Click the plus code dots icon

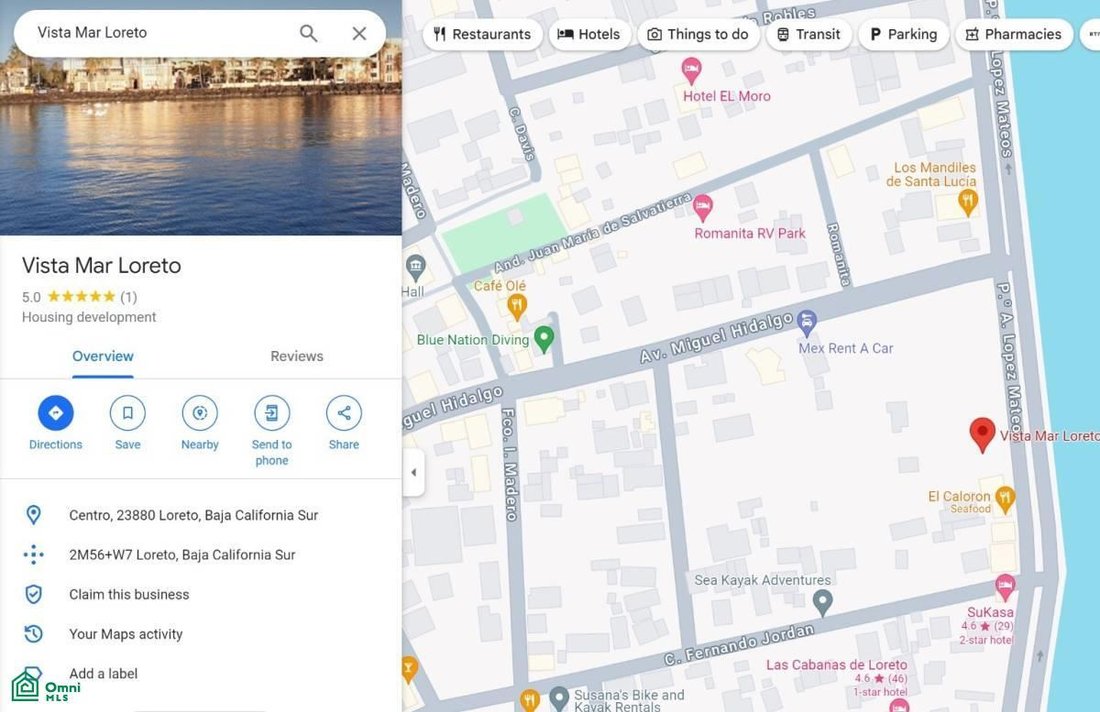point(33,555)
